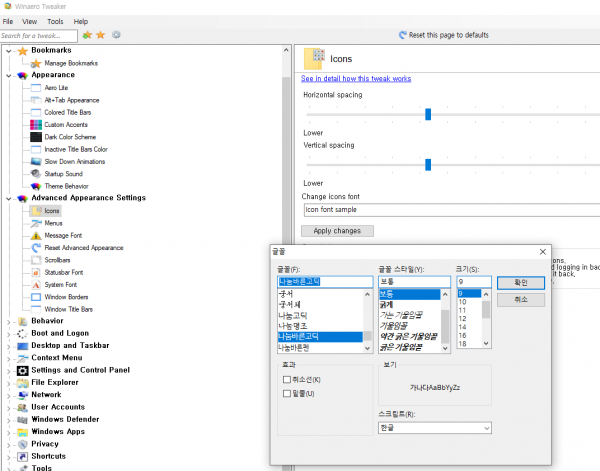600x471 pixels.
Task: Enable the 취소선 strikeout checkbox
Action: coord(287,380)
